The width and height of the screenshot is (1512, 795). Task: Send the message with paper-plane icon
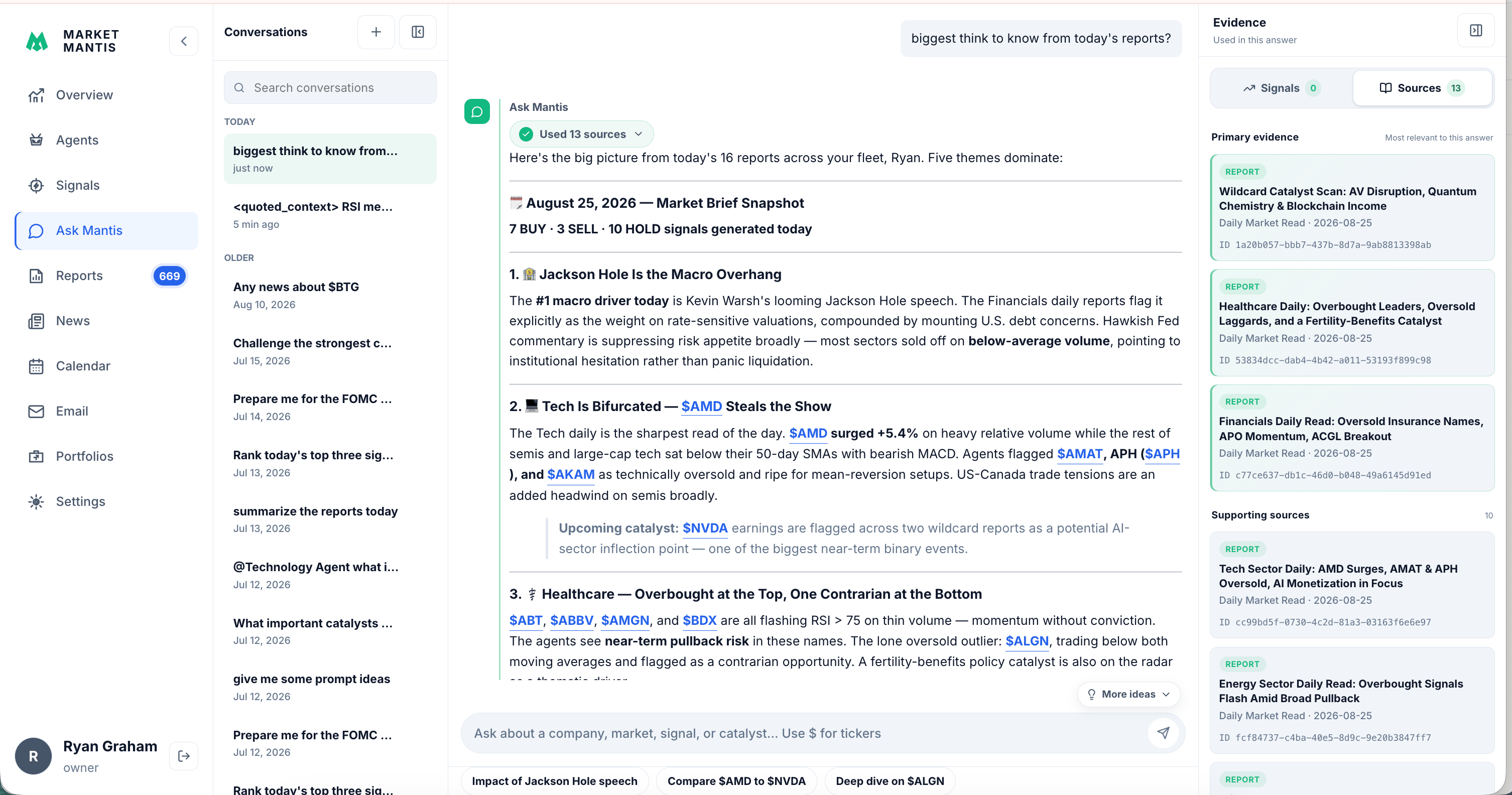coord(1163,733)
